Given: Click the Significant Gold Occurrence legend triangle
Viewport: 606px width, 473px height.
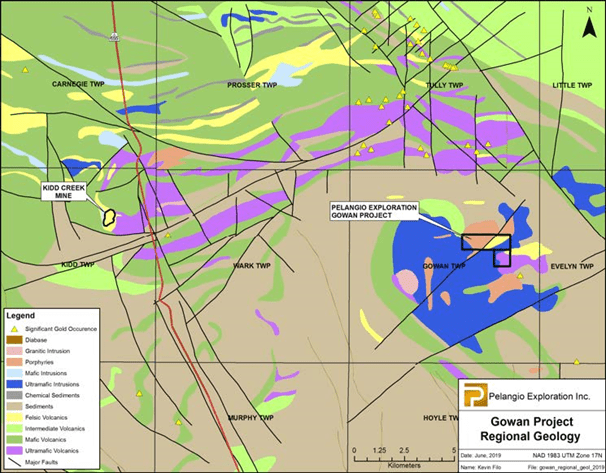Looking at the screenshot, I should [14, 330].
